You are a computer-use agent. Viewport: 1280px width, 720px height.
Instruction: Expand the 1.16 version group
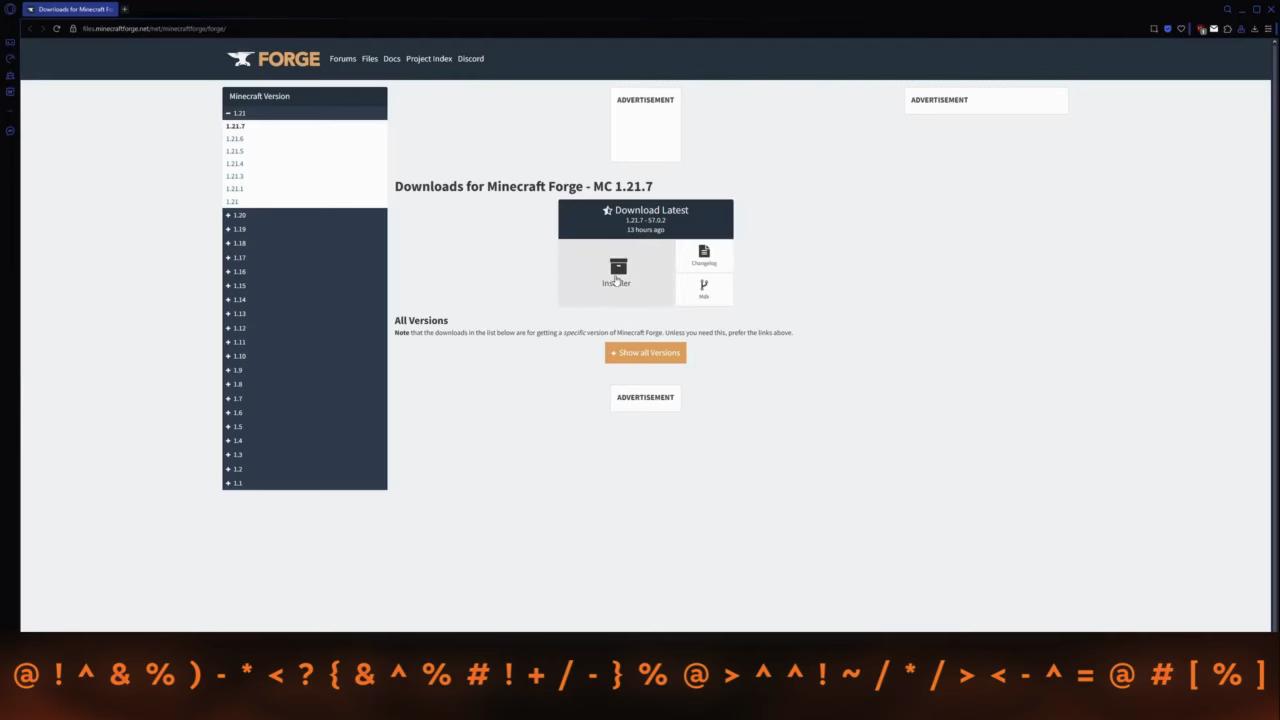click(236, 272)
